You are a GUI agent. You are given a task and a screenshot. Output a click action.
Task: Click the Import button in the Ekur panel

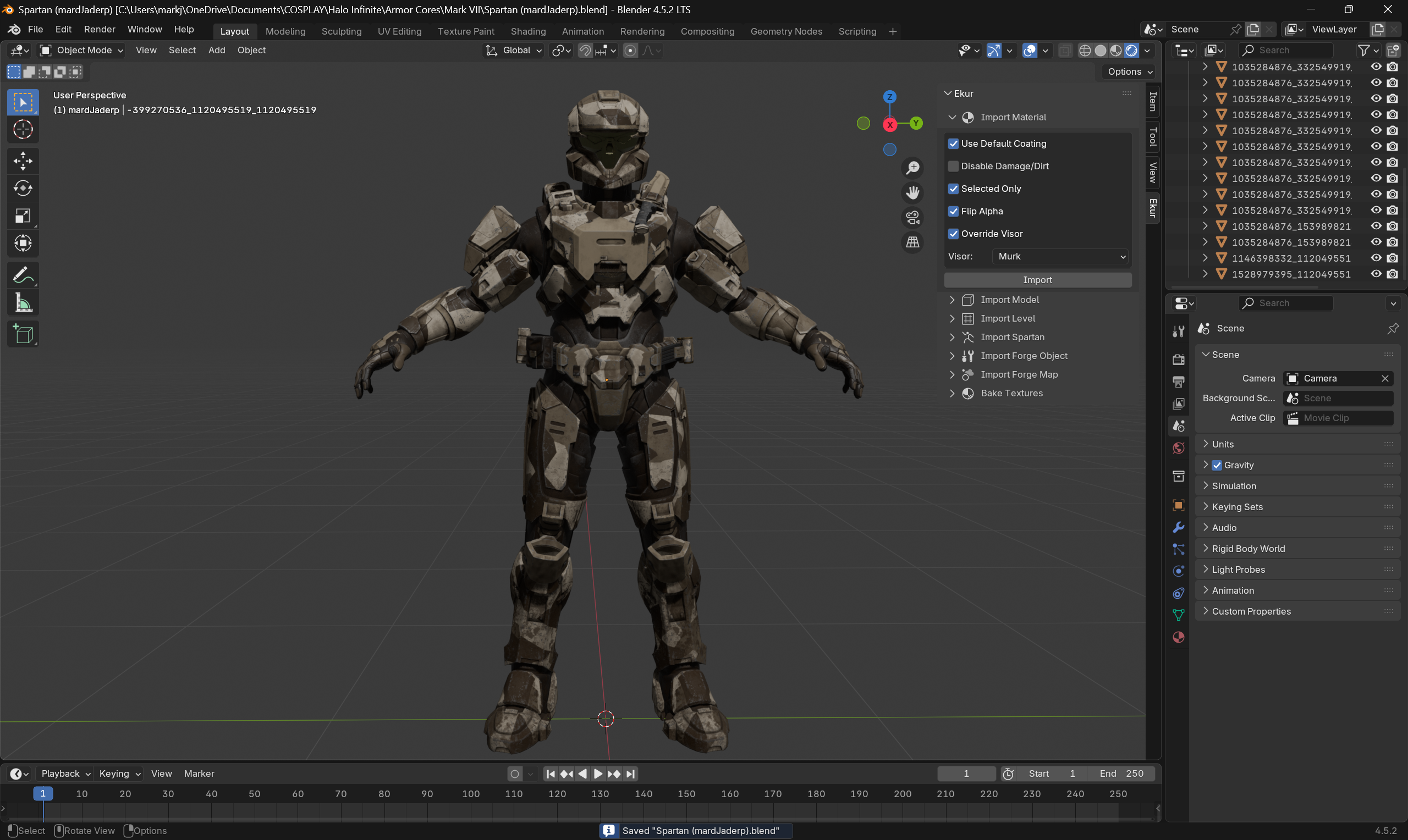[1037, 280]
